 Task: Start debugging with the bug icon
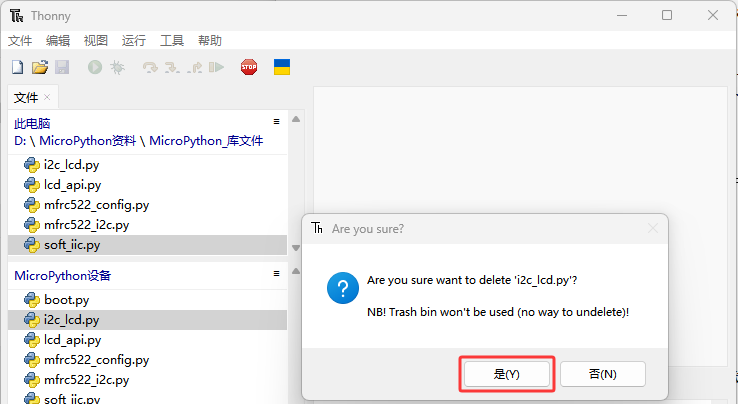coord(117,67)
